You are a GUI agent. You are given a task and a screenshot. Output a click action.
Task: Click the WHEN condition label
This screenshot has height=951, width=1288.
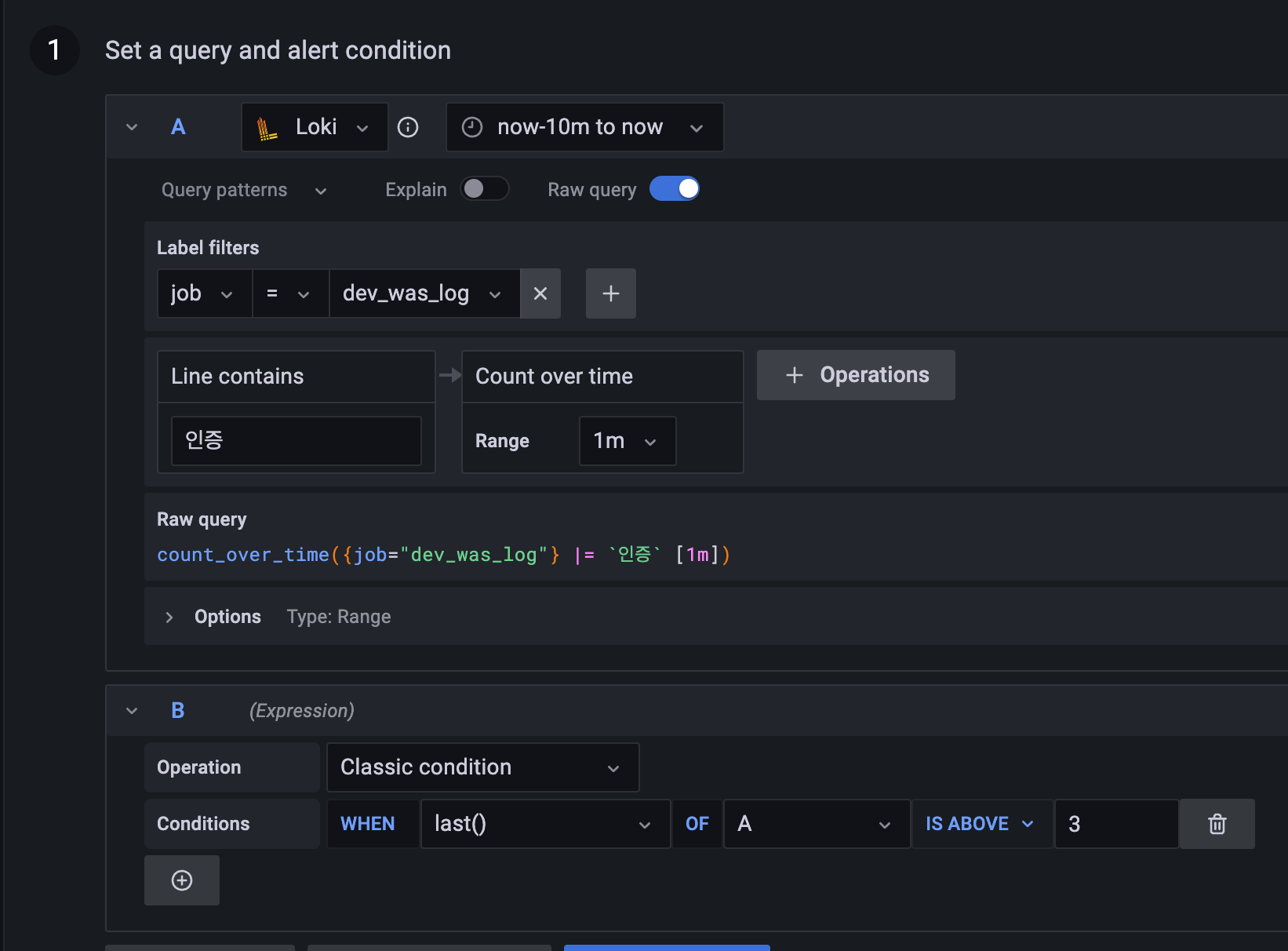pyautogui.click(x=368, y=824)
